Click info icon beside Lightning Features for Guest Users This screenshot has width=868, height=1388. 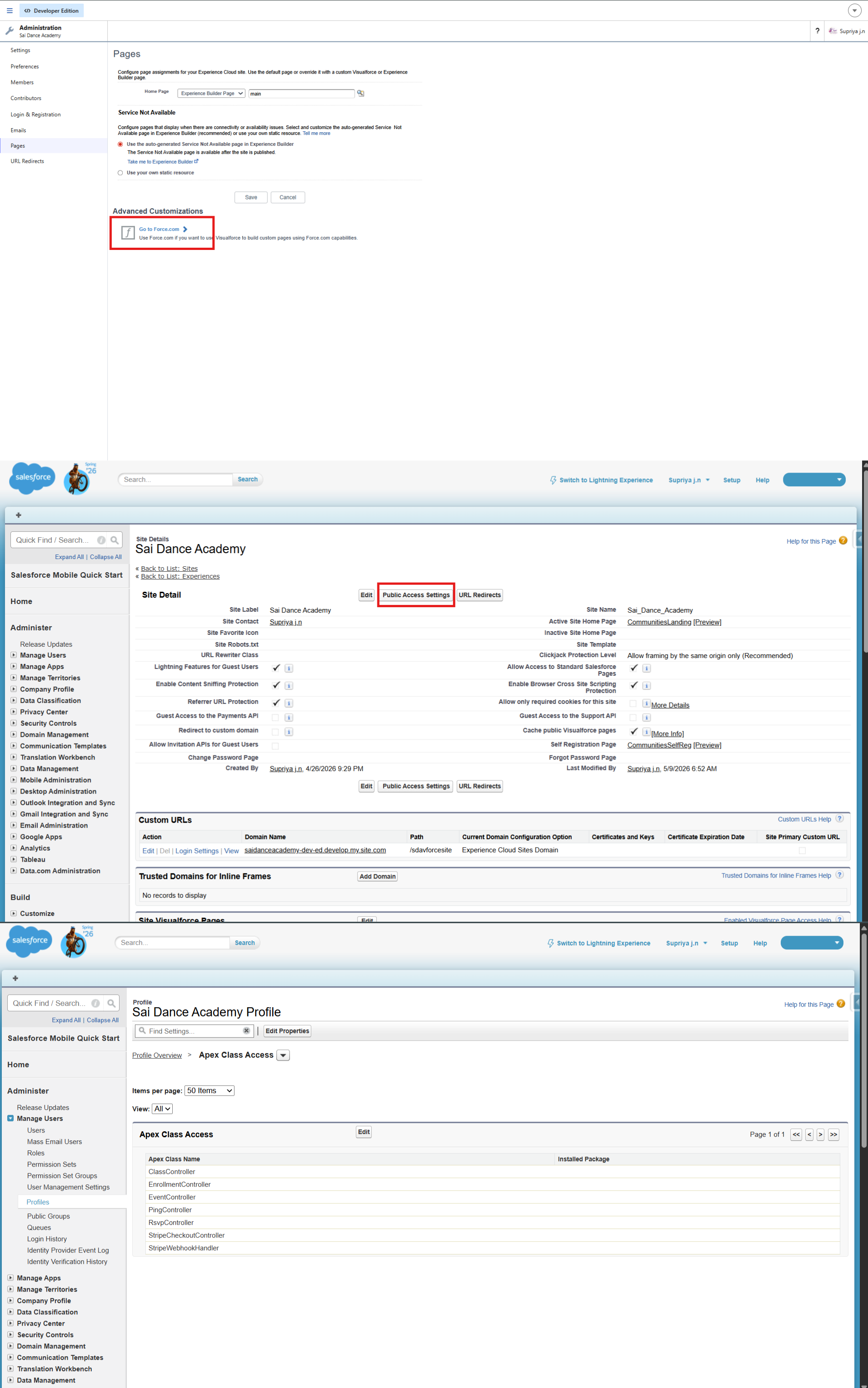(289, 668)
